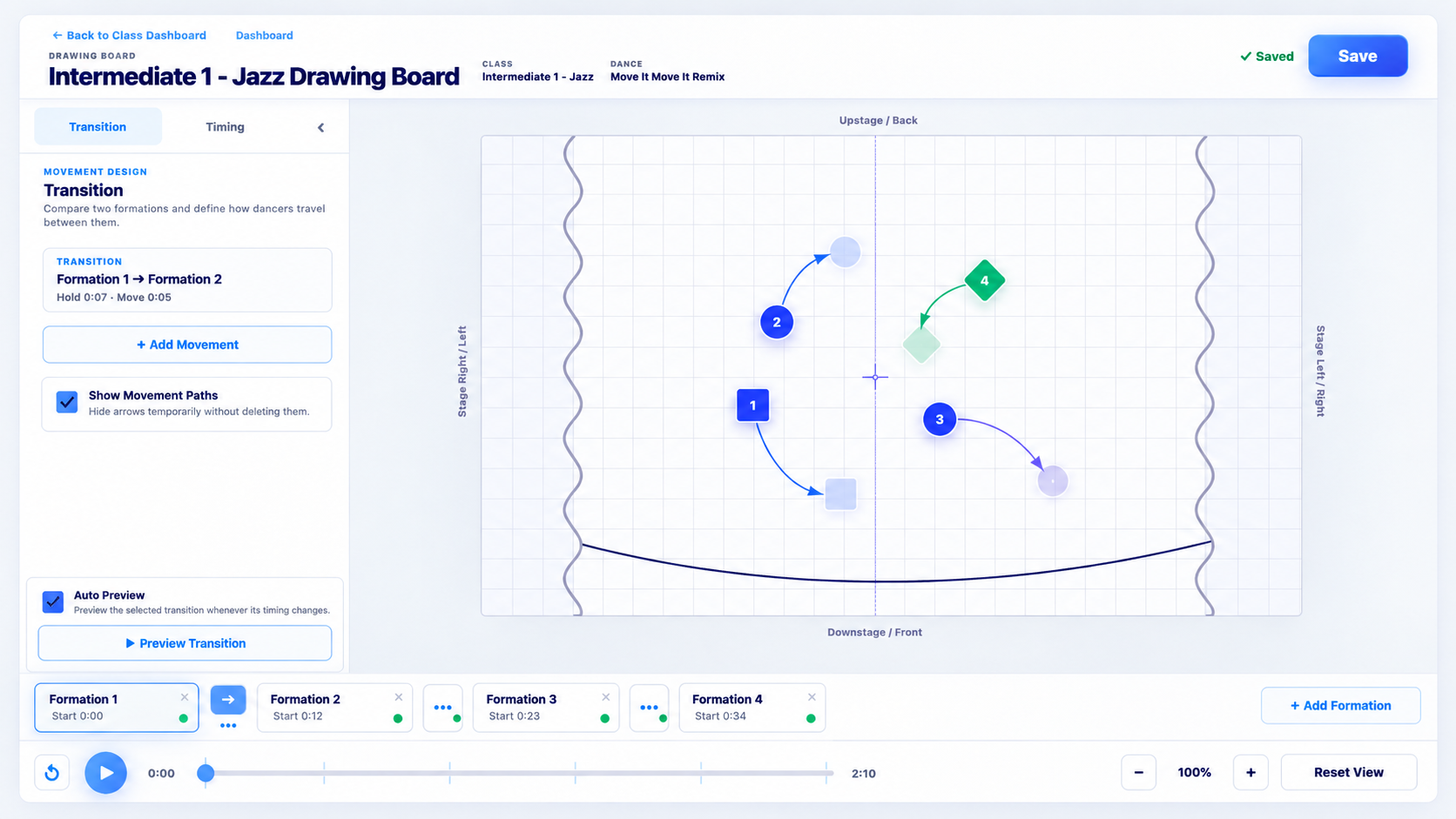Toggle Show Movement Paths checkbox

tap(67, 402)
